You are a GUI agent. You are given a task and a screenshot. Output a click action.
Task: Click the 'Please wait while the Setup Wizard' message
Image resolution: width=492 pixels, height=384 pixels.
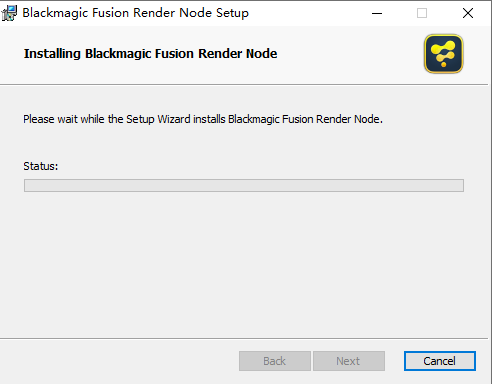[x=203, y=119]
